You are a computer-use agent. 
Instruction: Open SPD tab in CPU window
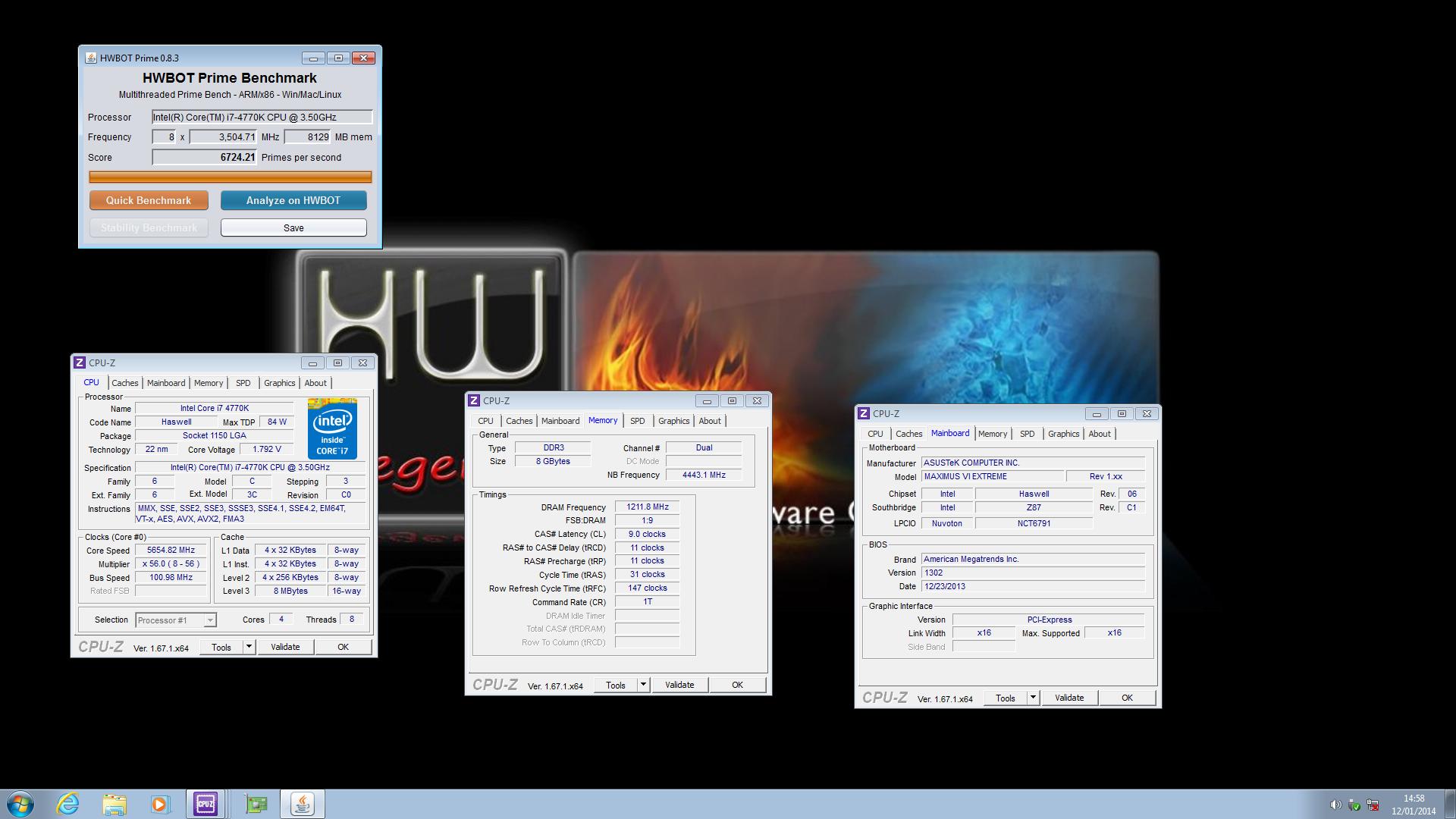tap(243, 383)
